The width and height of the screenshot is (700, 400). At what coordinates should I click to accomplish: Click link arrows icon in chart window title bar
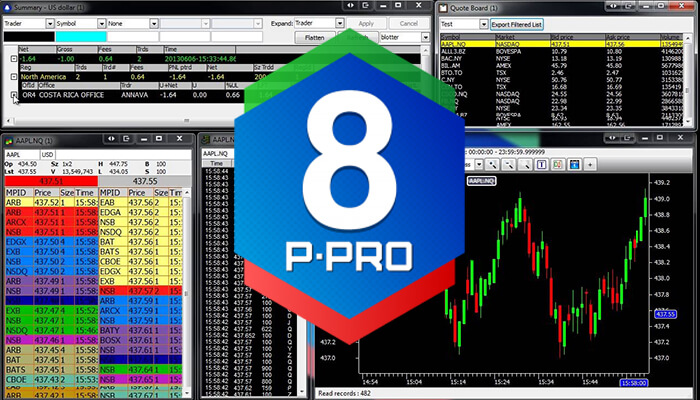612,138
